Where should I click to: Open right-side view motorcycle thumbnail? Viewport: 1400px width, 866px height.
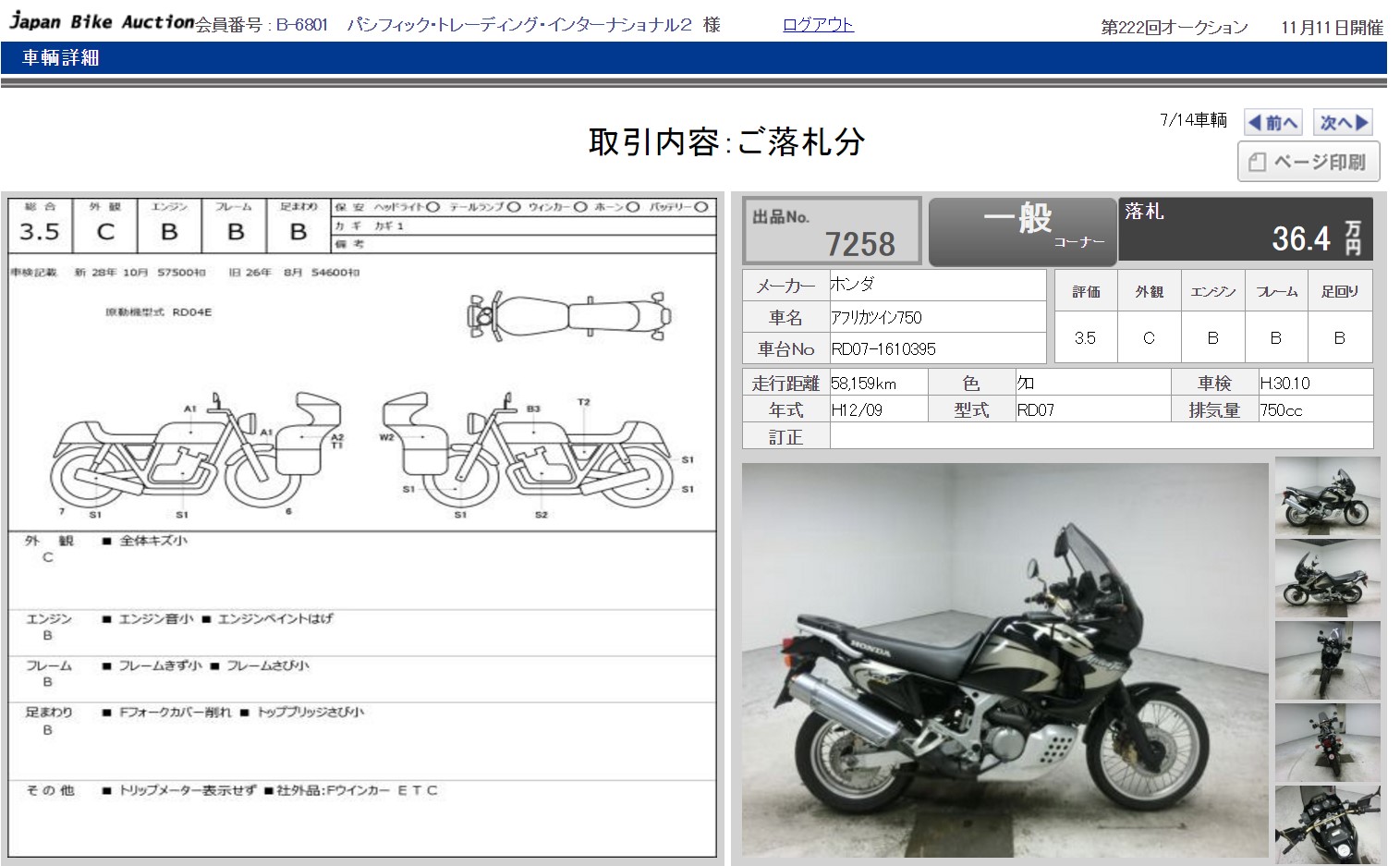click(1327, 495)
